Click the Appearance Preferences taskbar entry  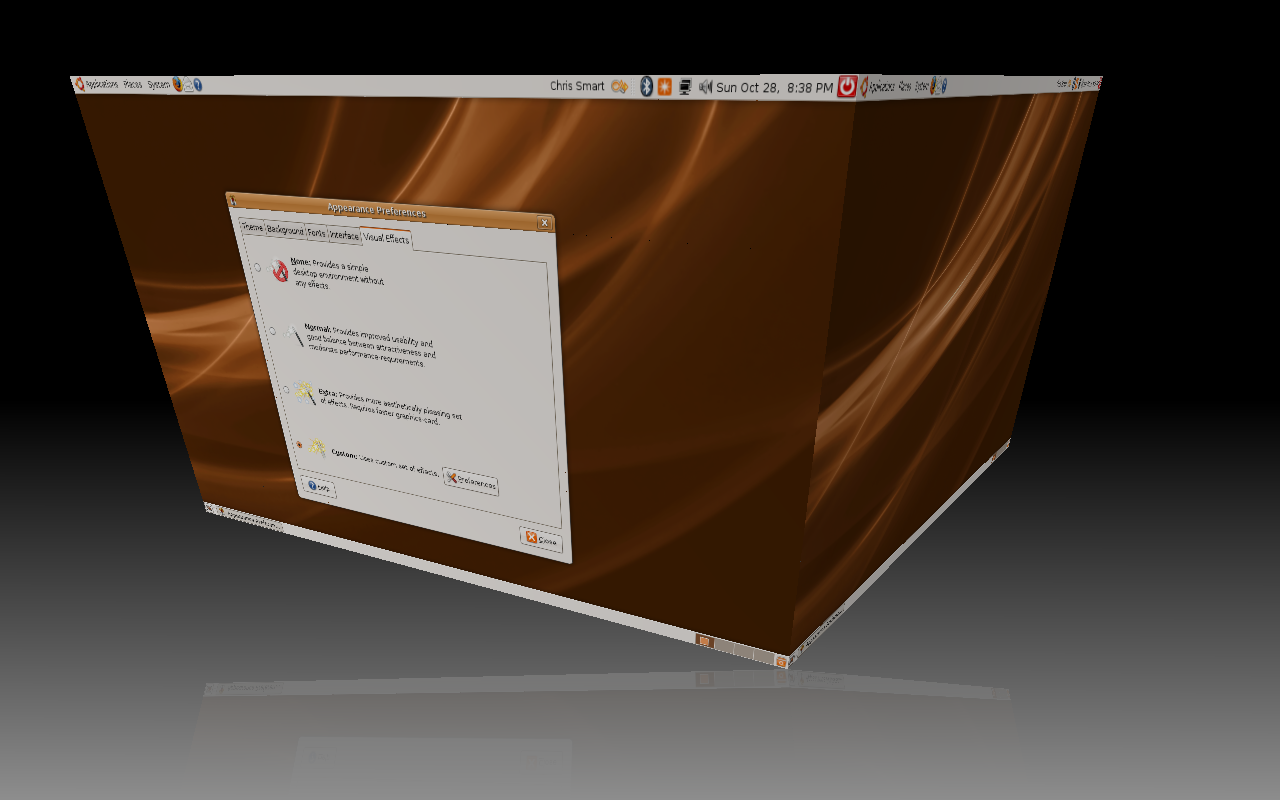(251, 519)
